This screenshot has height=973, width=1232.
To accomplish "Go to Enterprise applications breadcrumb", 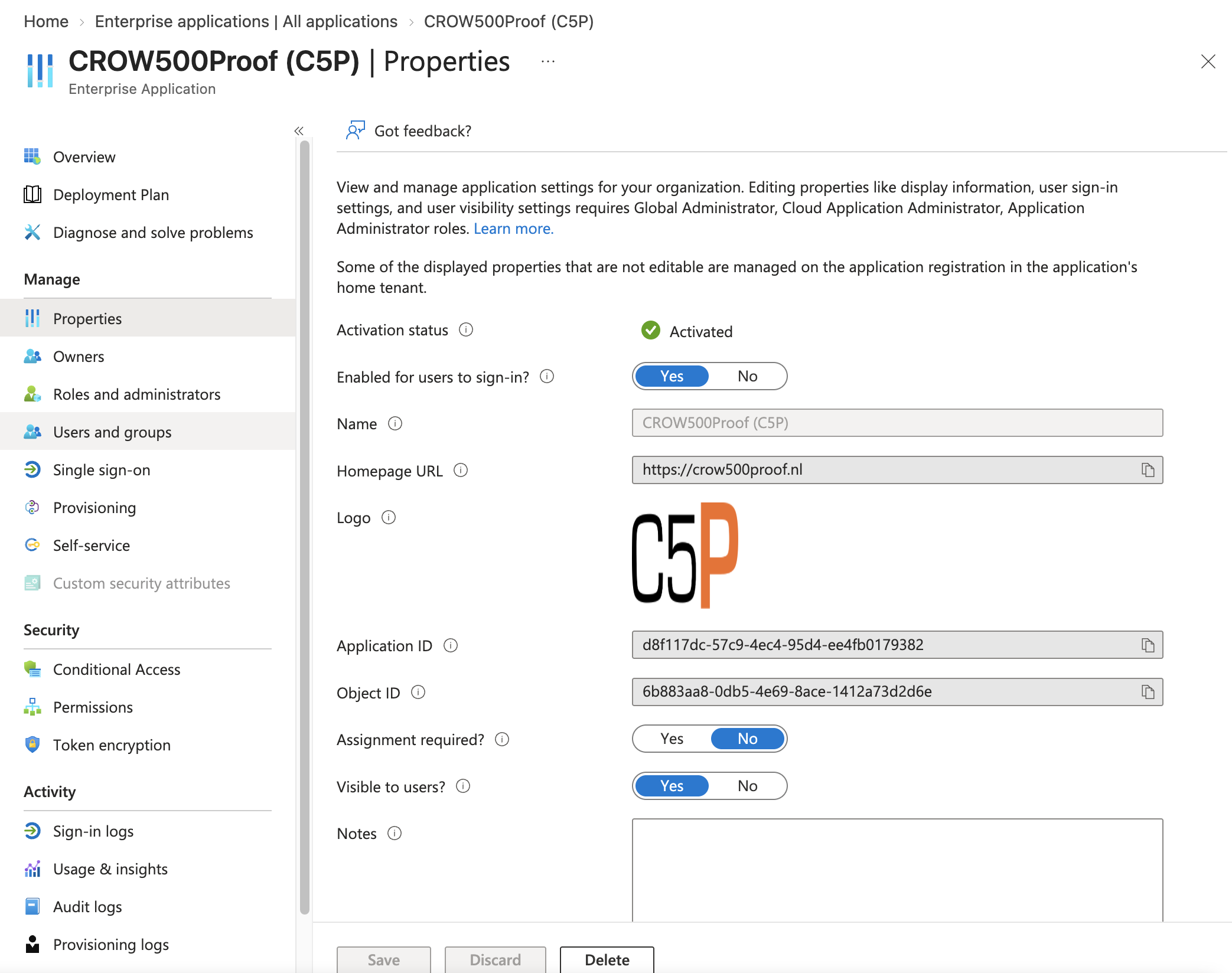I will [x=246, y=21].
